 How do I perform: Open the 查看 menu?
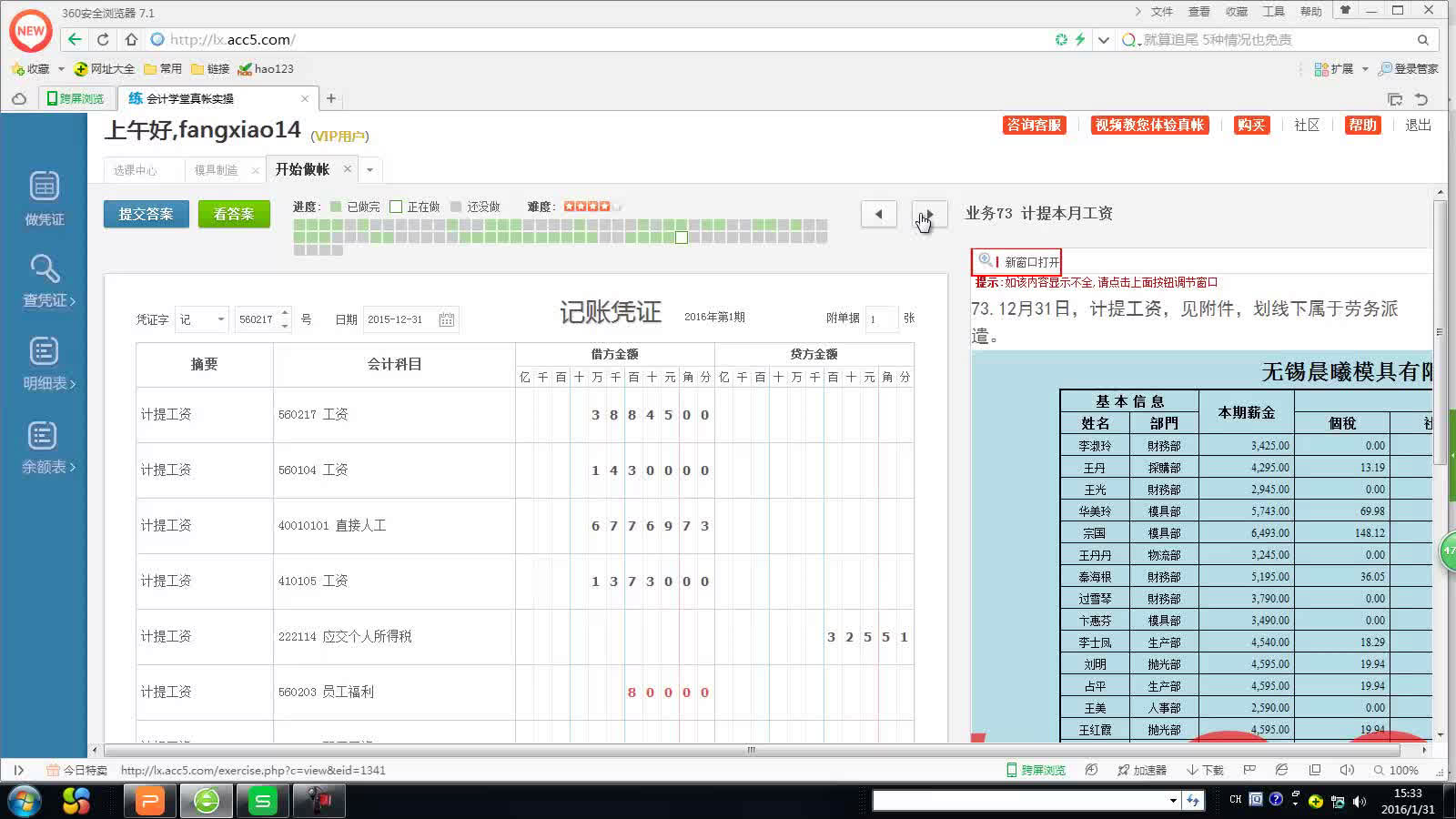(x=1199, y=12)
